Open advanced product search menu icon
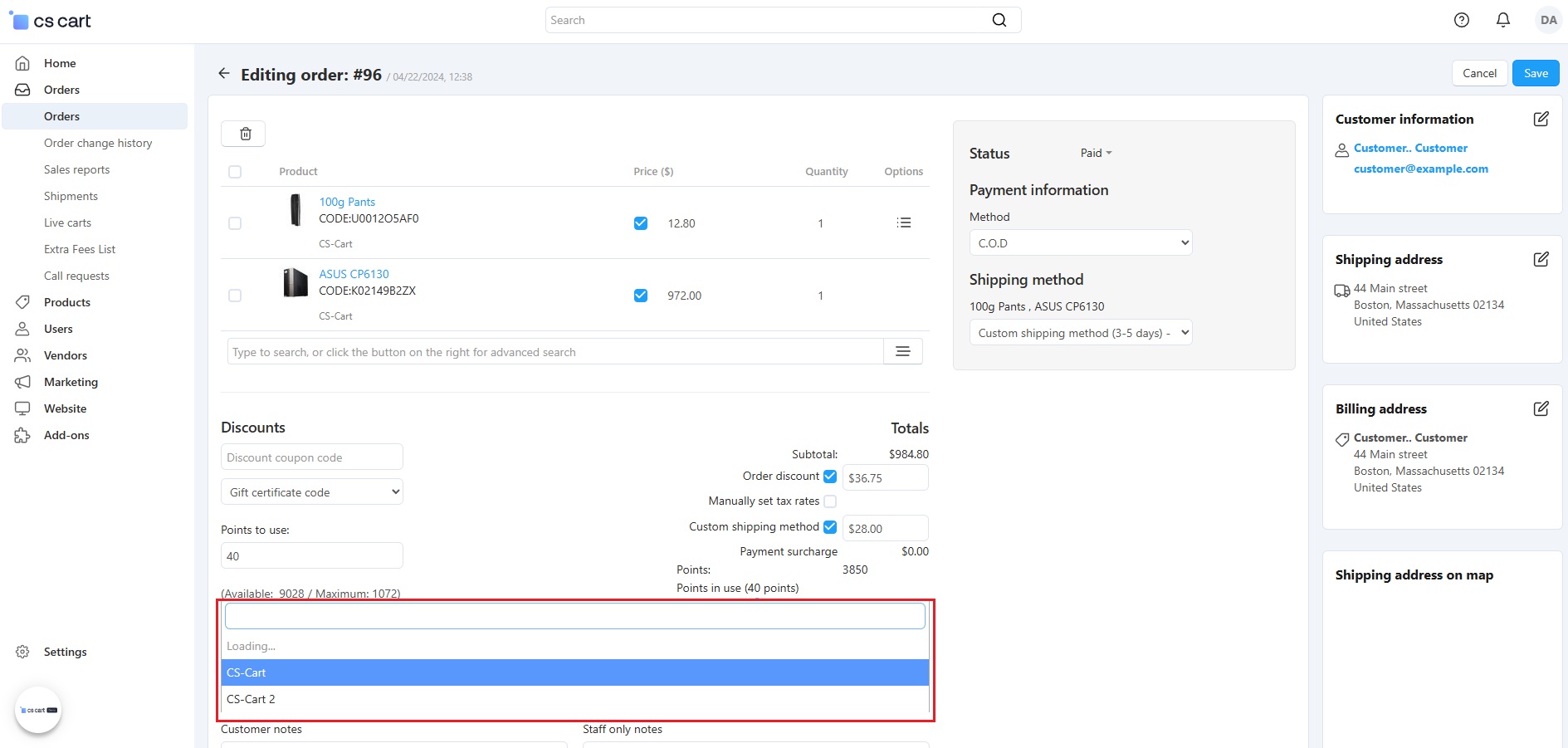The width and height of the screenshot is (1568, 748). (x=902, y=352)
